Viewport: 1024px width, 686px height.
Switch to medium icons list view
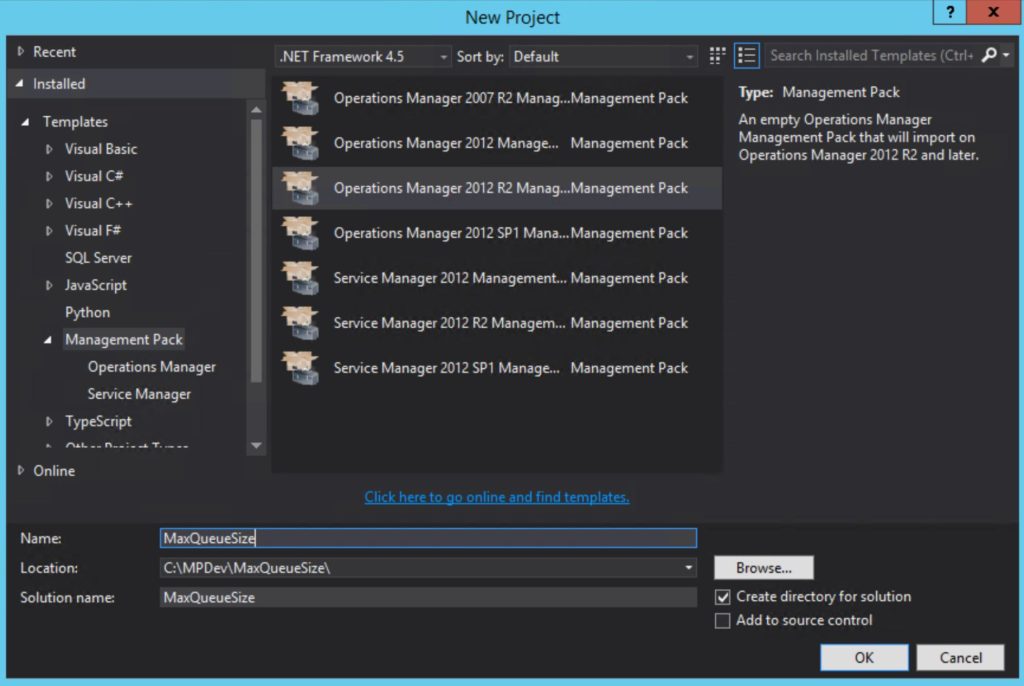tap(746, 56)
